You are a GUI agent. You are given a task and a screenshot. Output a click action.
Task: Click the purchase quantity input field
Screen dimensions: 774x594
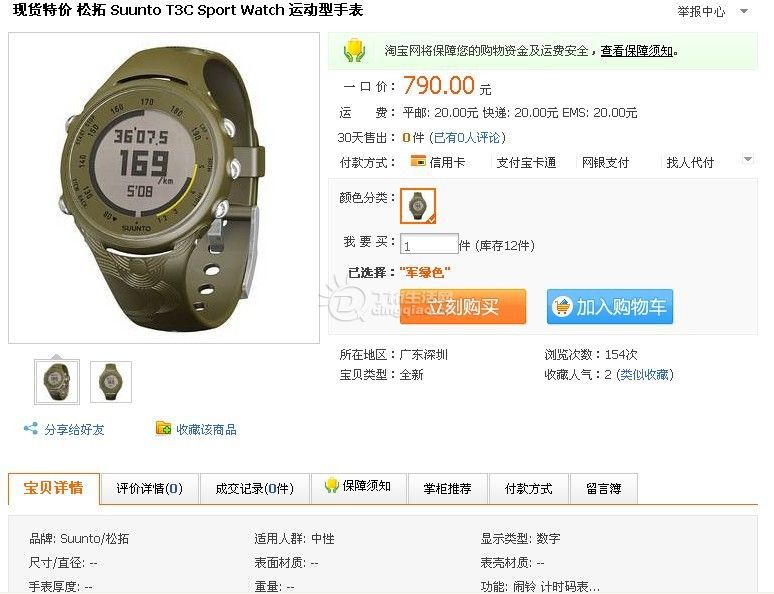(x=429, y=244)
